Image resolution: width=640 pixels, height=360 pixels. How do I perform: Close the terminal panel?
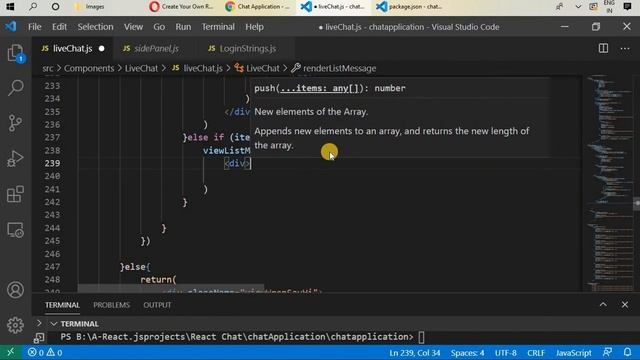[x=625, y=304]
